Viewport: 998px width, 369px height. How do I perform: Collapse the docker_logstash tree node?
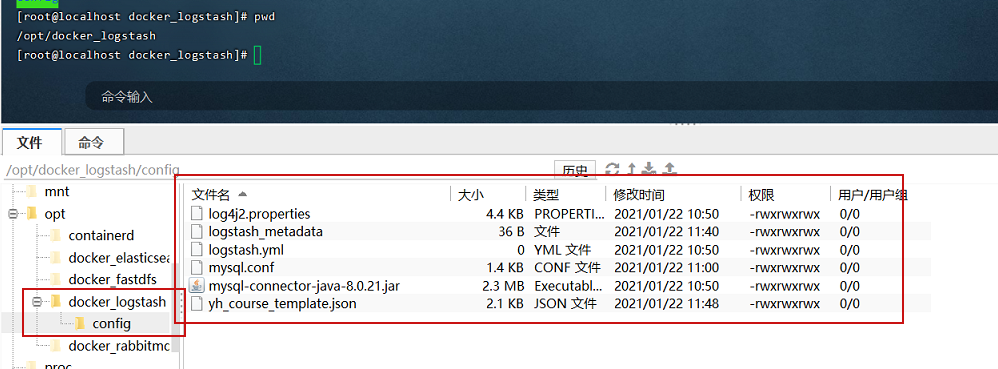tap(36, 302)
